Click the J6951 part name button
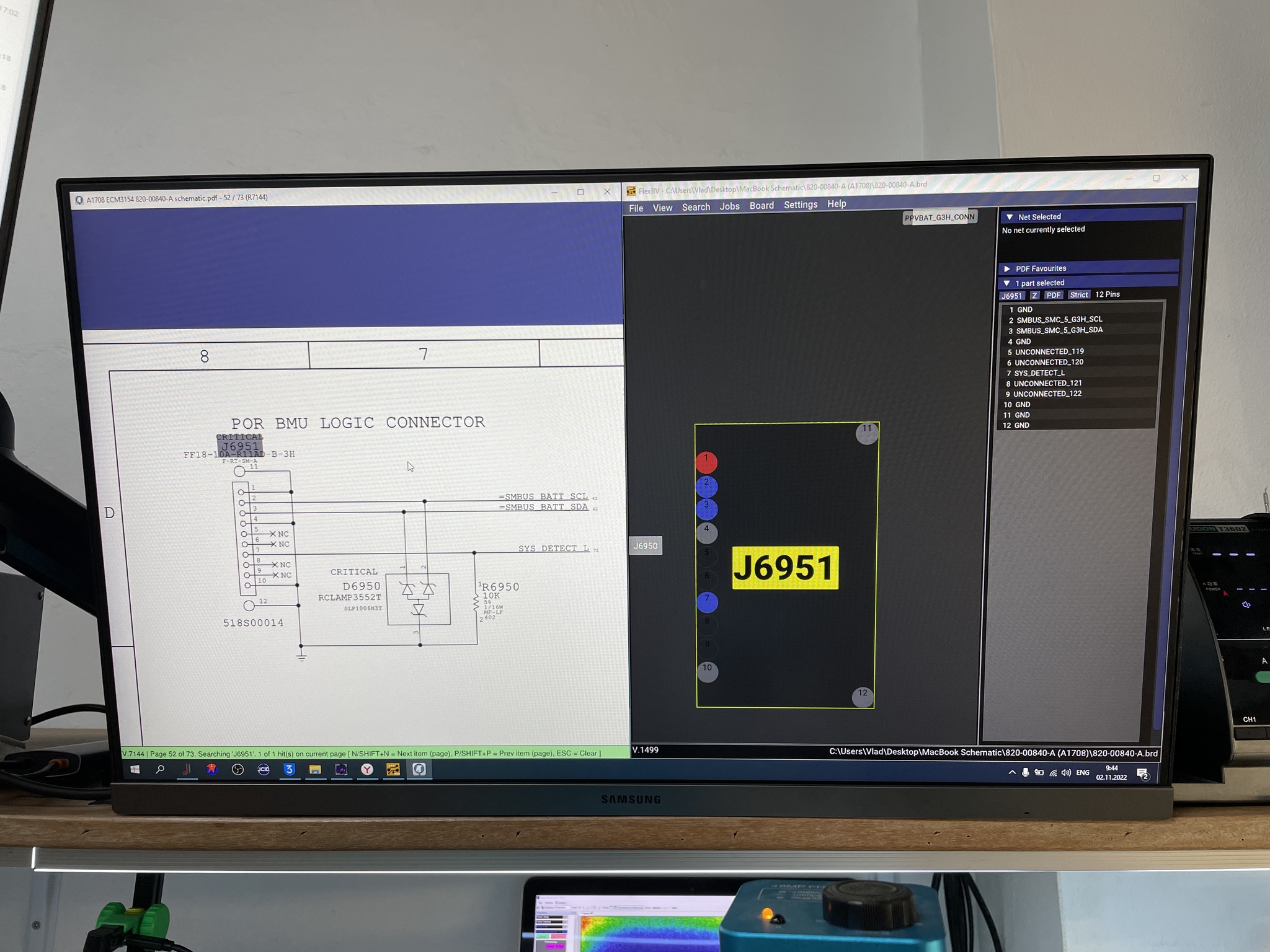 coord(1012,296)
